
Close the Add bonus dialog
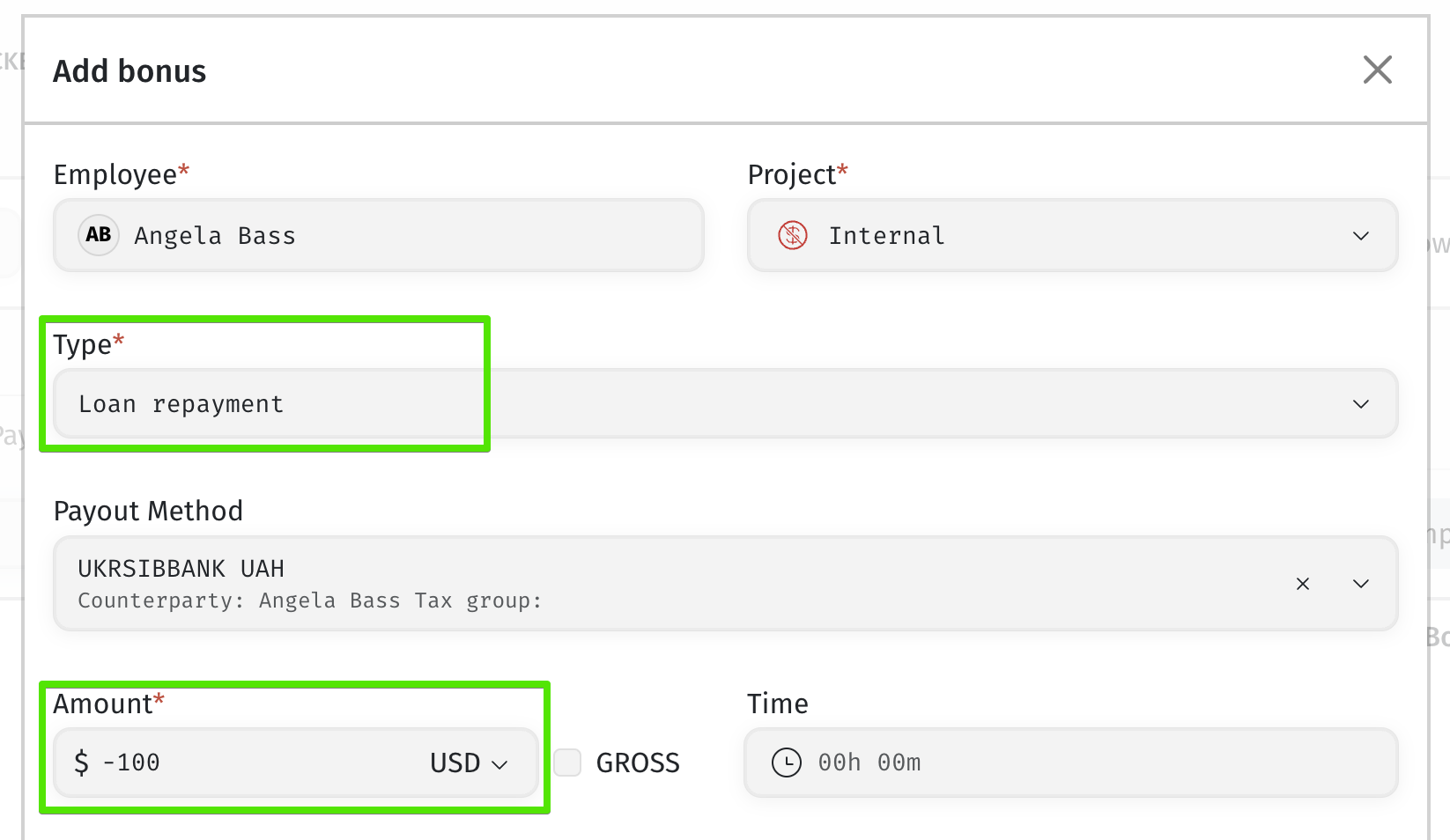1377,70
